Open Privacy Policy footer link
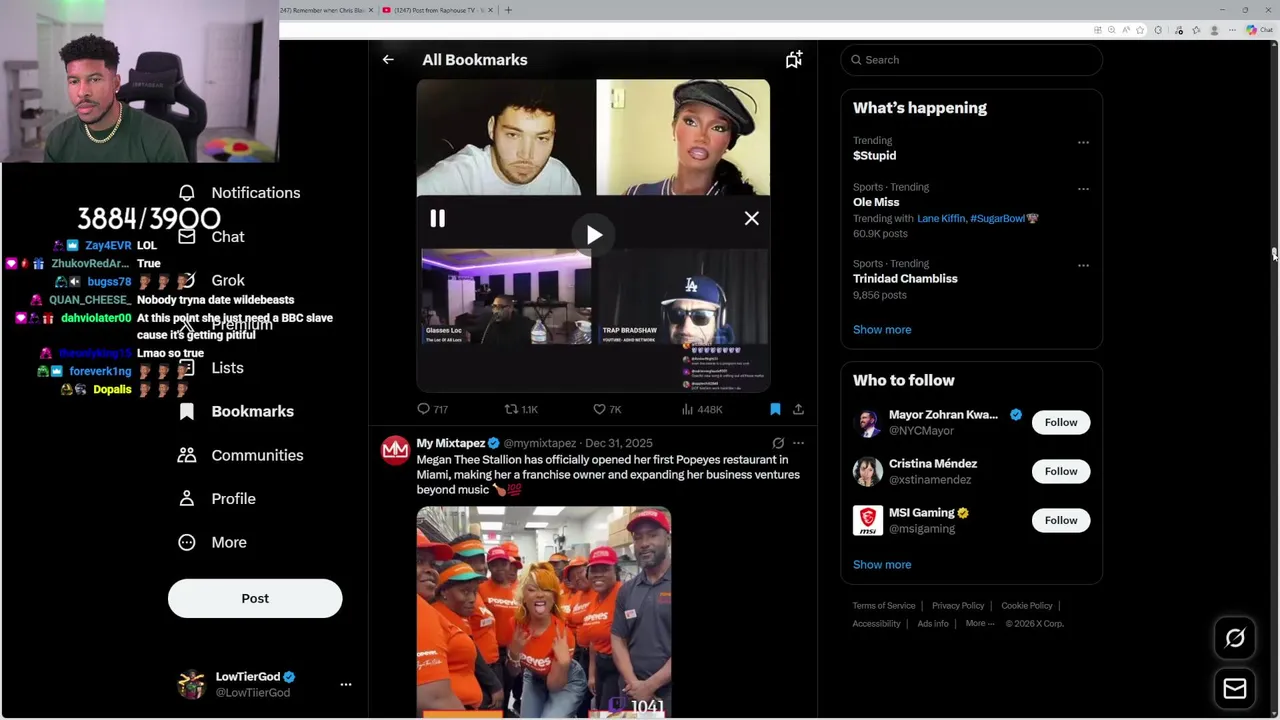This screenshot has width=1280, height=720. pos(958,606)
